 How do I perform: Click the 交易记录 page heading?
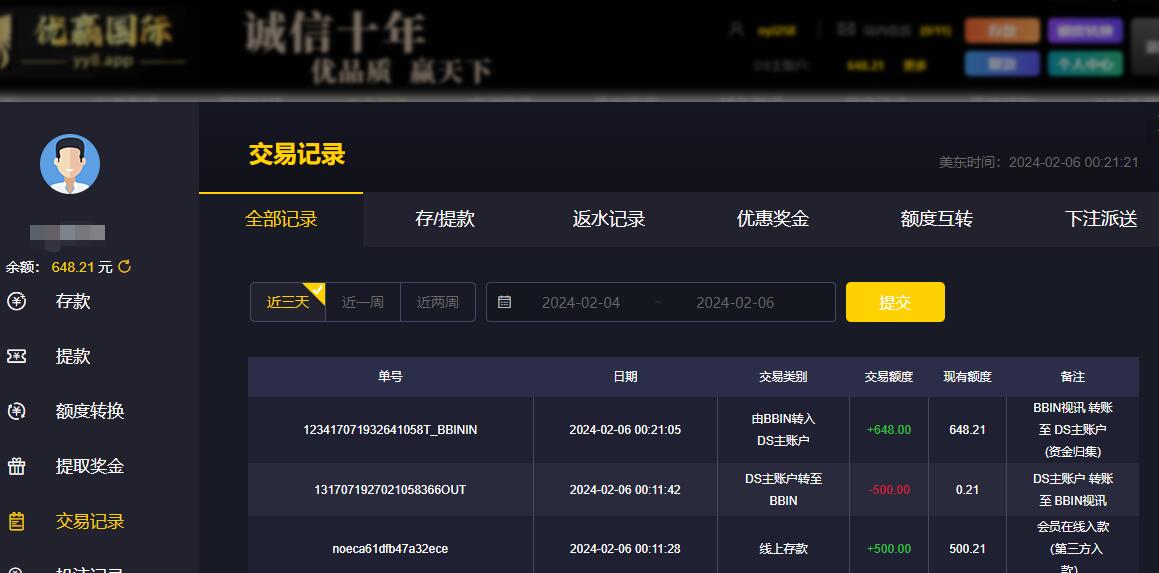pyautogui.click(x=297, y=155)
